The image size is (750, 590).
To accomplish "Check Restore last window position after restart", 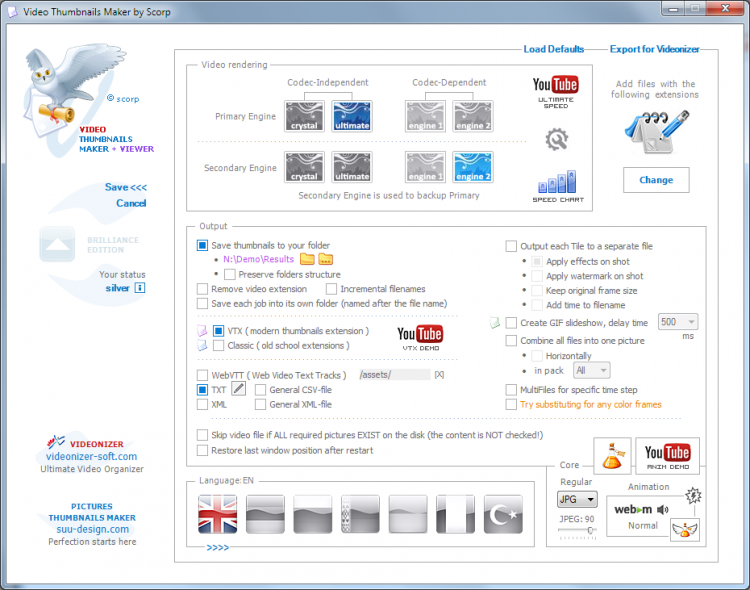I will click(202, 450).
